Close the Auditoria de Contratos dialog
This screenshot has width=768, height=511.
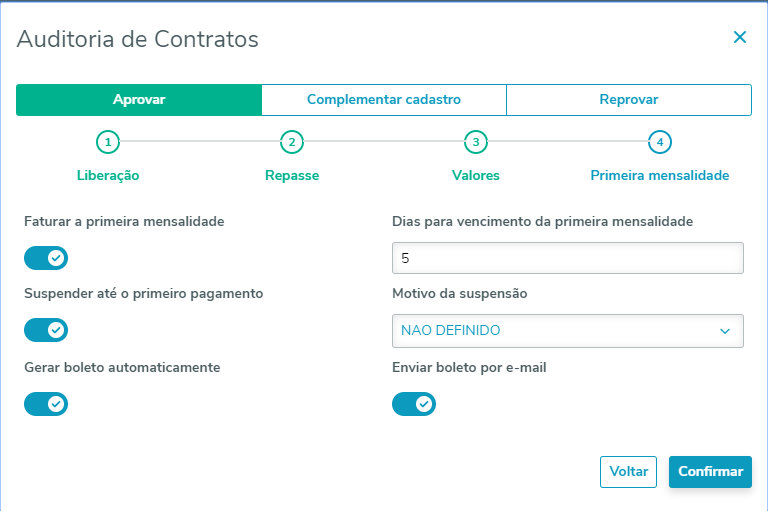[x=740, y=38]
